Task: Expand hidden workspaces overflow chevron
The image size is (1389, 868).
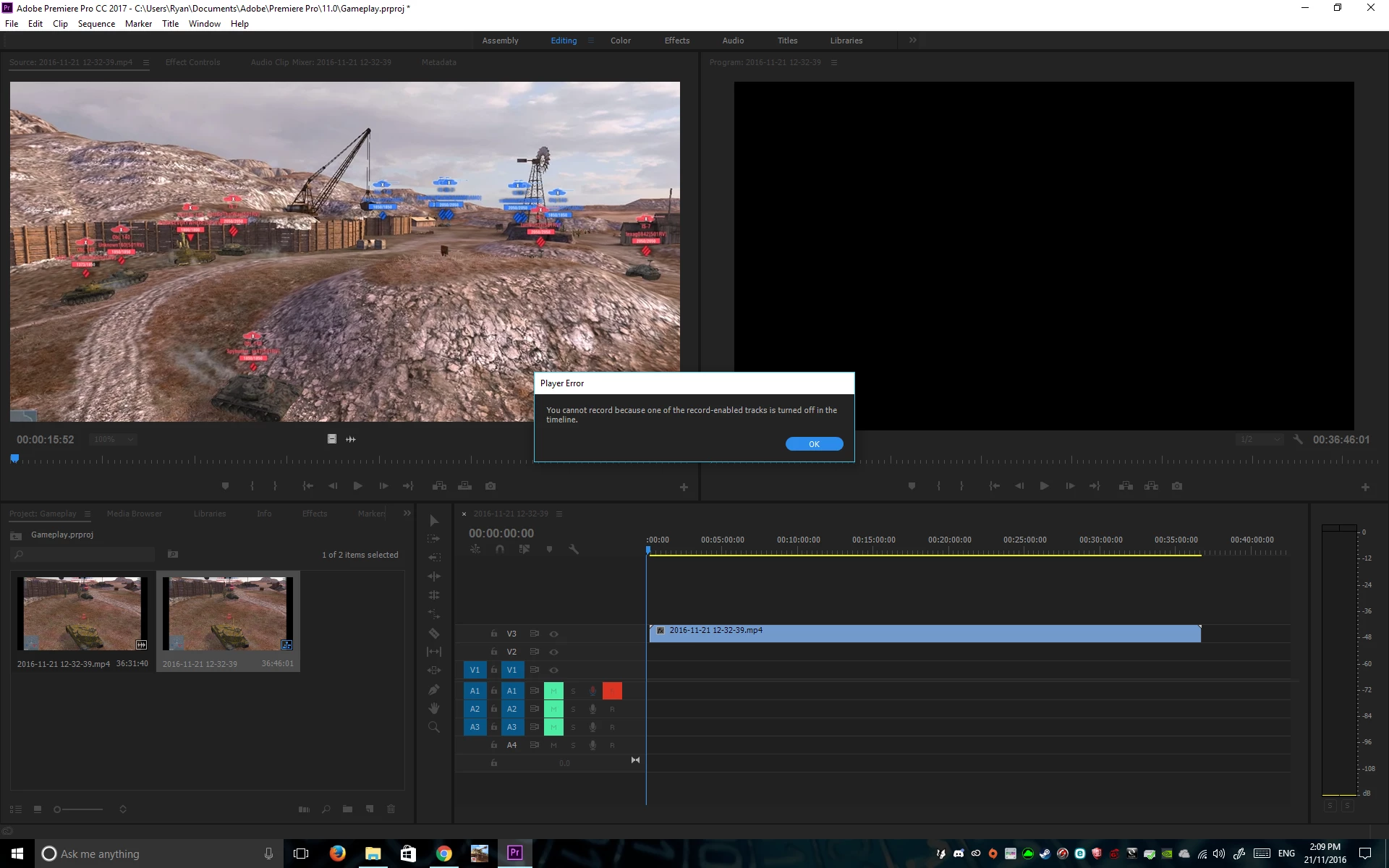Action: tap(913, 41)
